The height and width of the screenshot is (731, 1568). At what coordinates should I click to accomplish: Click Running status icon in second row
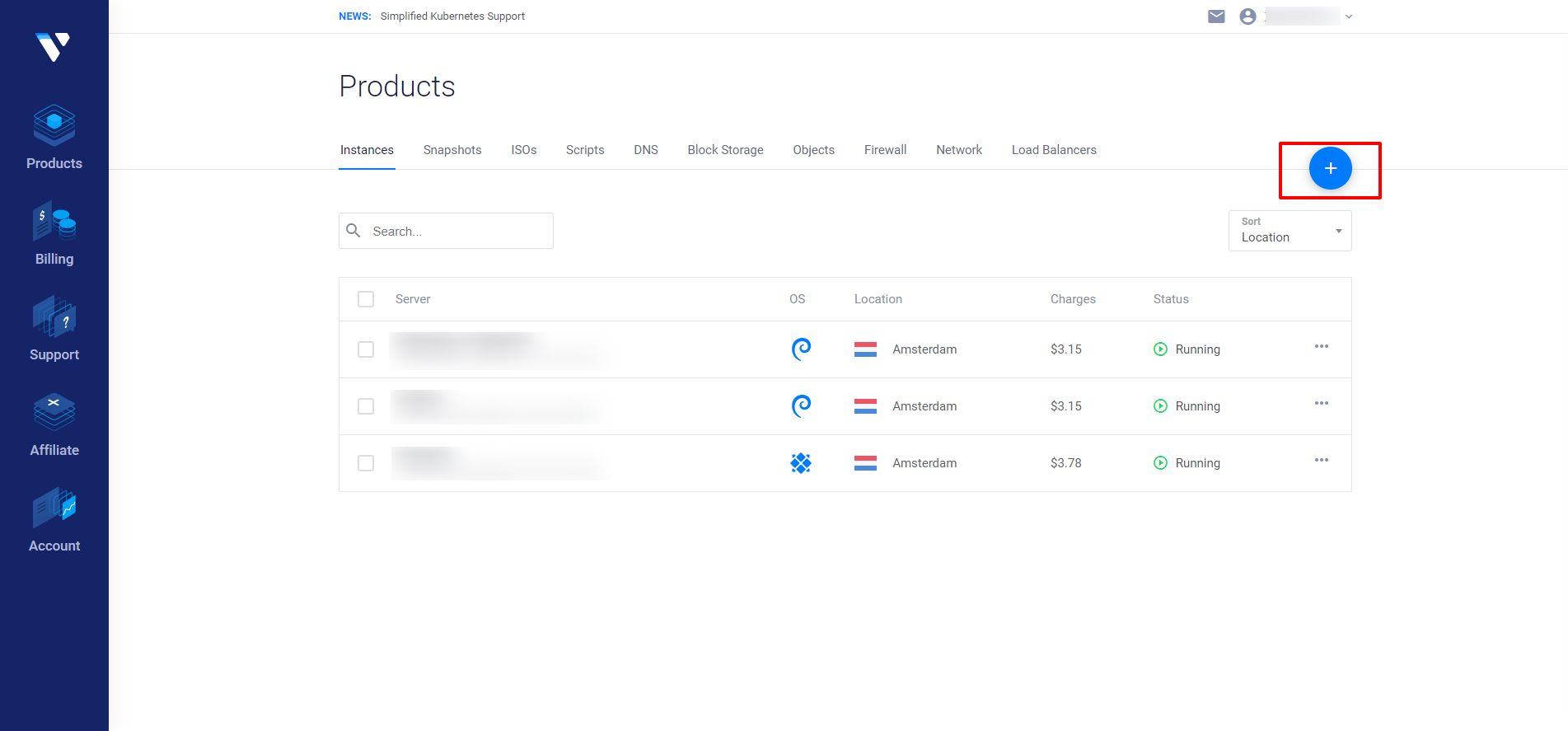(1160, 406)
